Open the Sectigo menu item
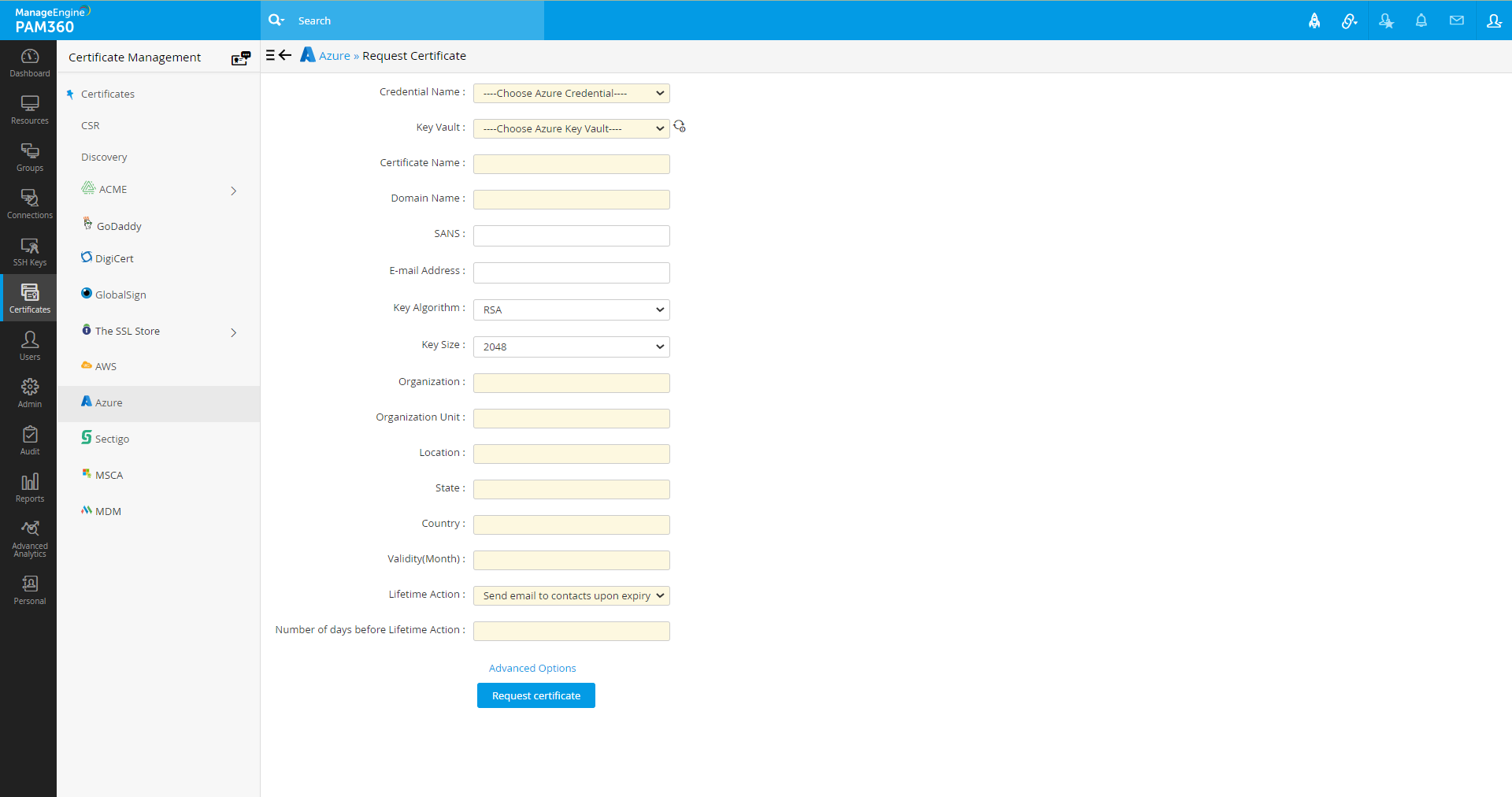 coord(113,438)
